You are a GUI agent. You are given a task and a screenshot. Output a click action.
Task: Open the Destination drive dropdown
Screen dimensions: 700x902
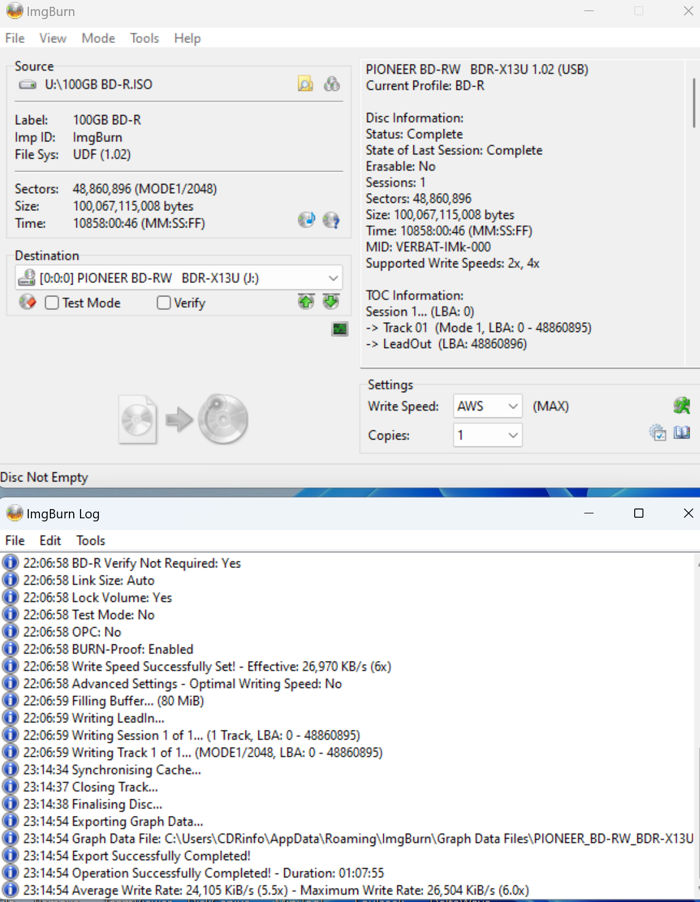[x=178, y=278]
